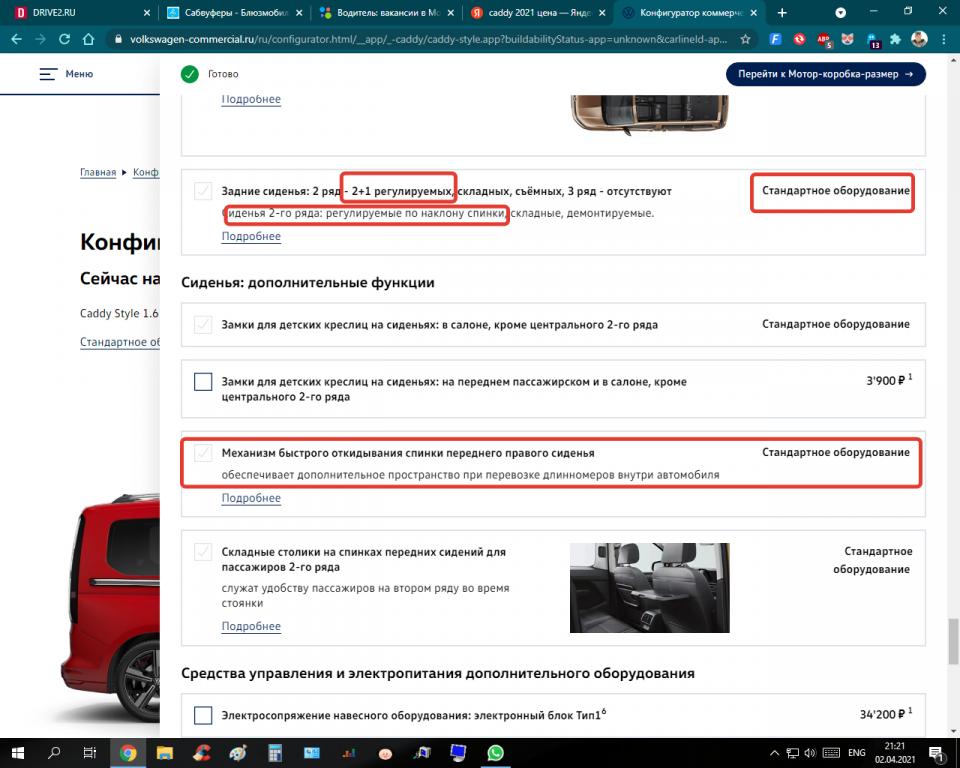Toggle the Механизм быстрого откидывания checkbox

203,453
